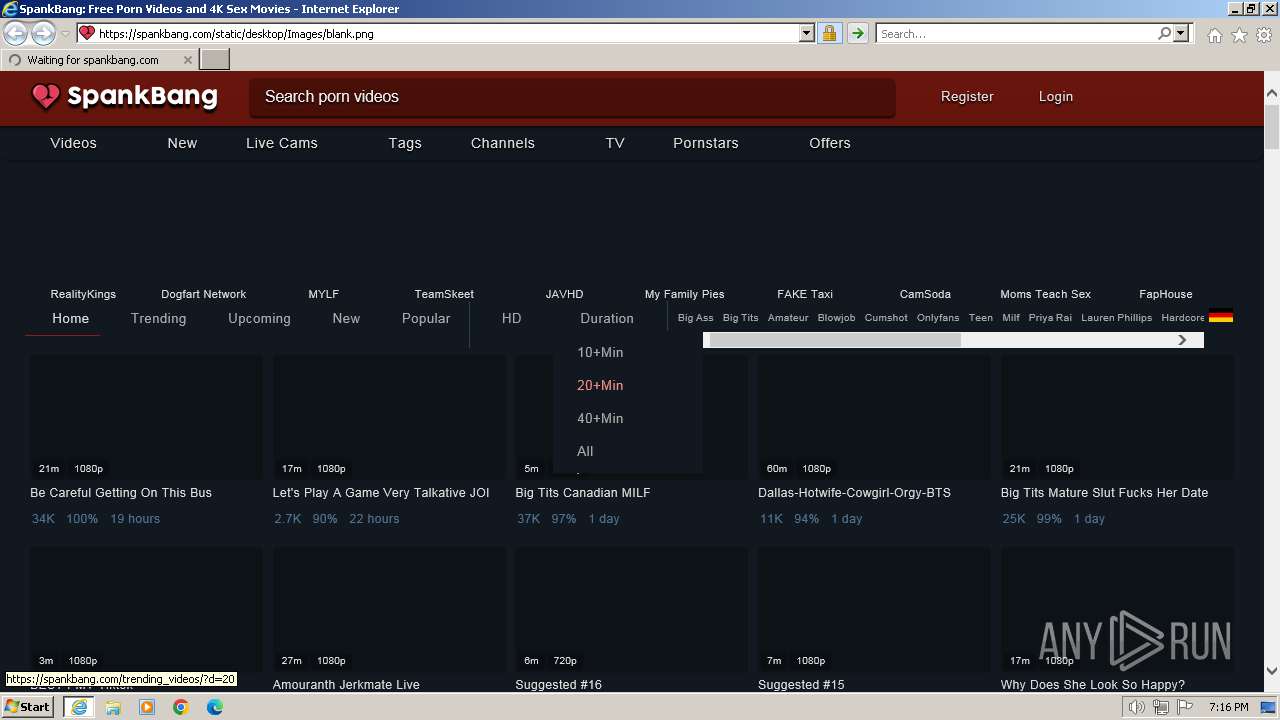This screenshot has height=720, width=1280.
Task: Switch to the Trending tab
Action: pyautogui.click(x=159, y=318)
